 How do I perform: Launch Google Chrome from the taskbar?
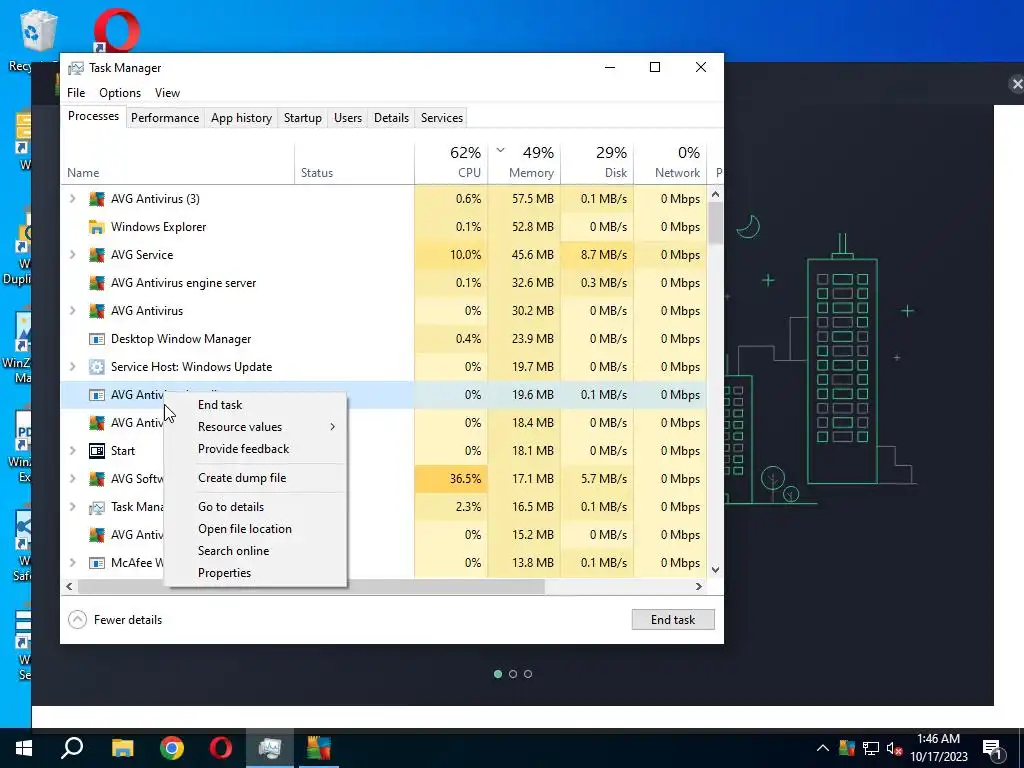[x=172, y=748]
